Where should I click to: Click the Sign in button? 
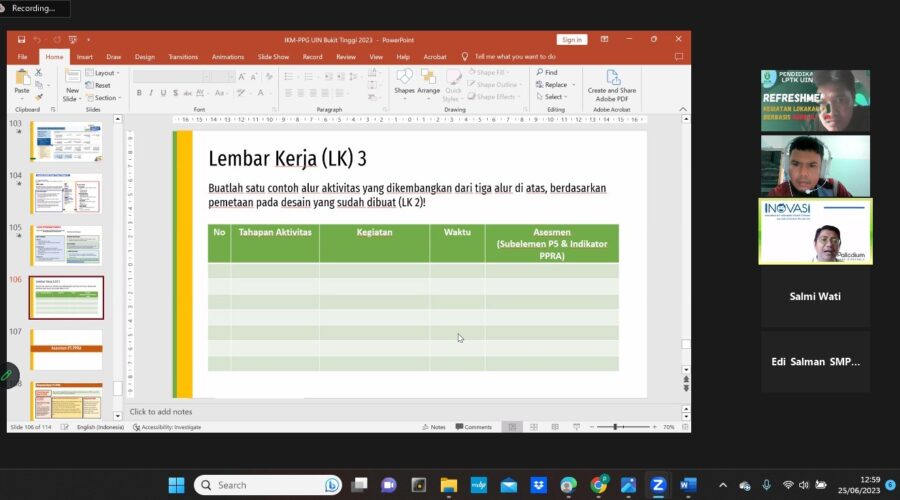click(x=571, y=40)
